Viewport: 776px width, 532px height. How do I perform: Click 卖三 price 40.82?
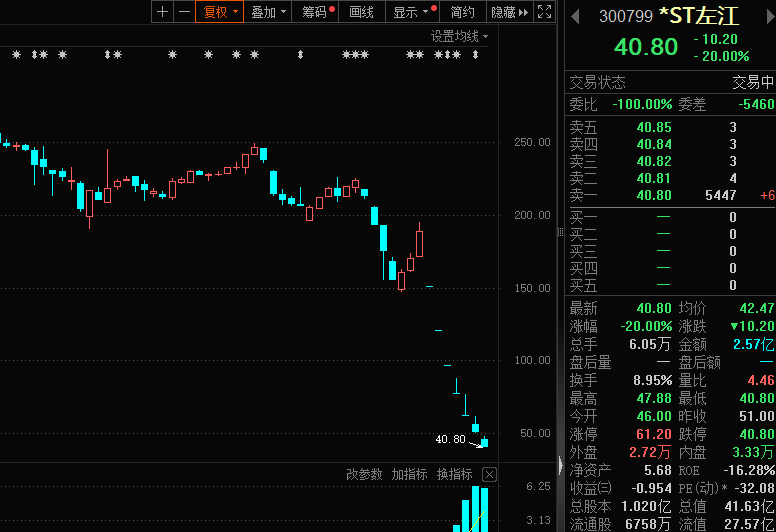[x=654, y=161]
